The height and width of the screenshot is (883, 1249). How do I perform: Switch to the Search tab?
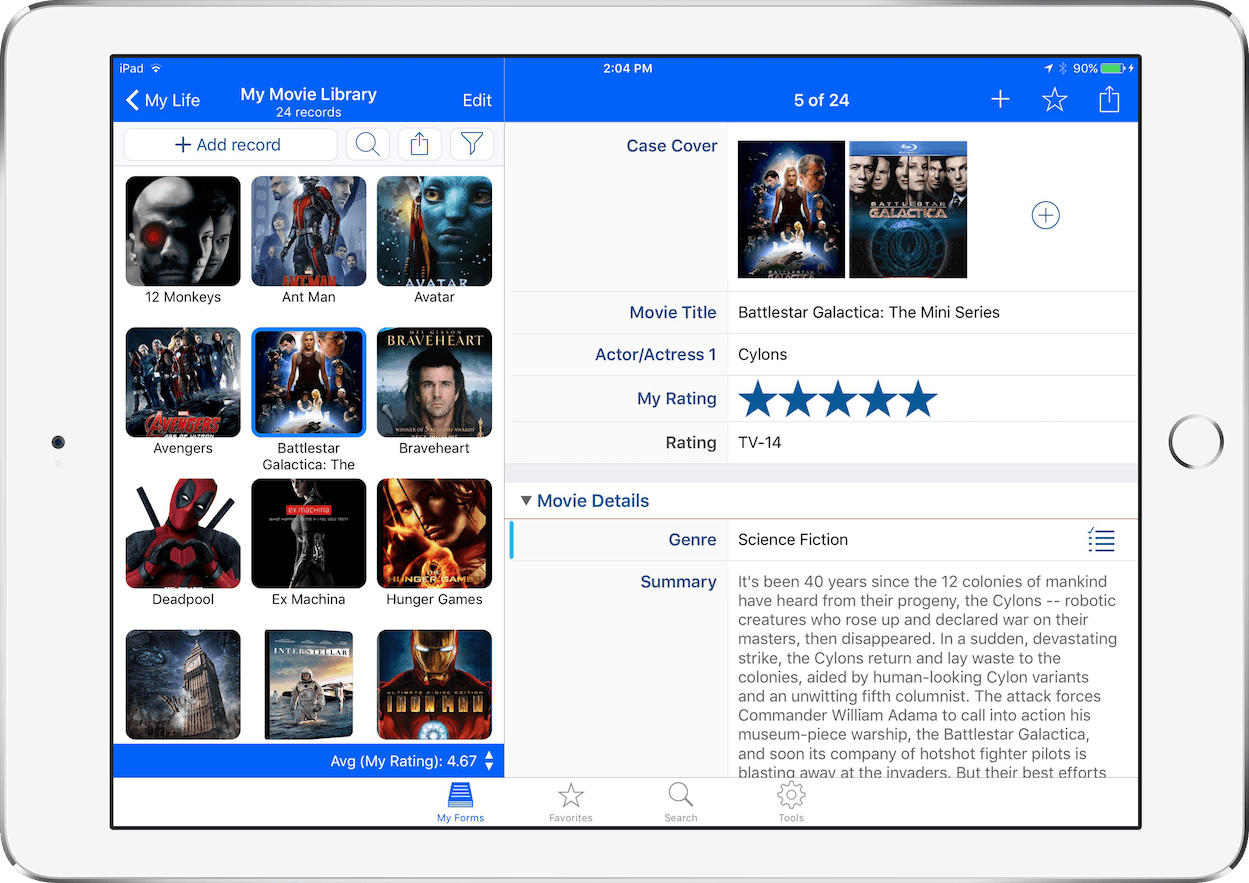pos(681,802)
